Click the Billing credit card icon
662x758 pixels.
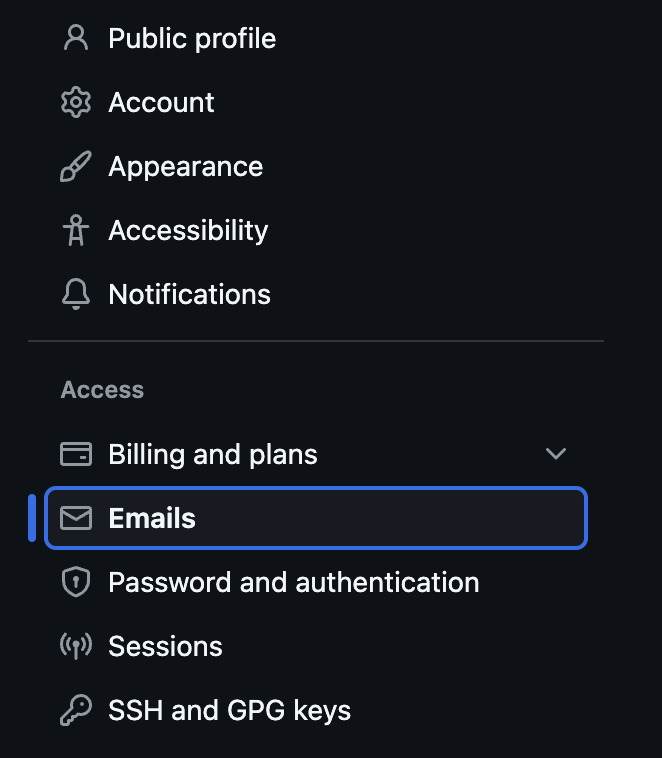(x=76, y=455)
